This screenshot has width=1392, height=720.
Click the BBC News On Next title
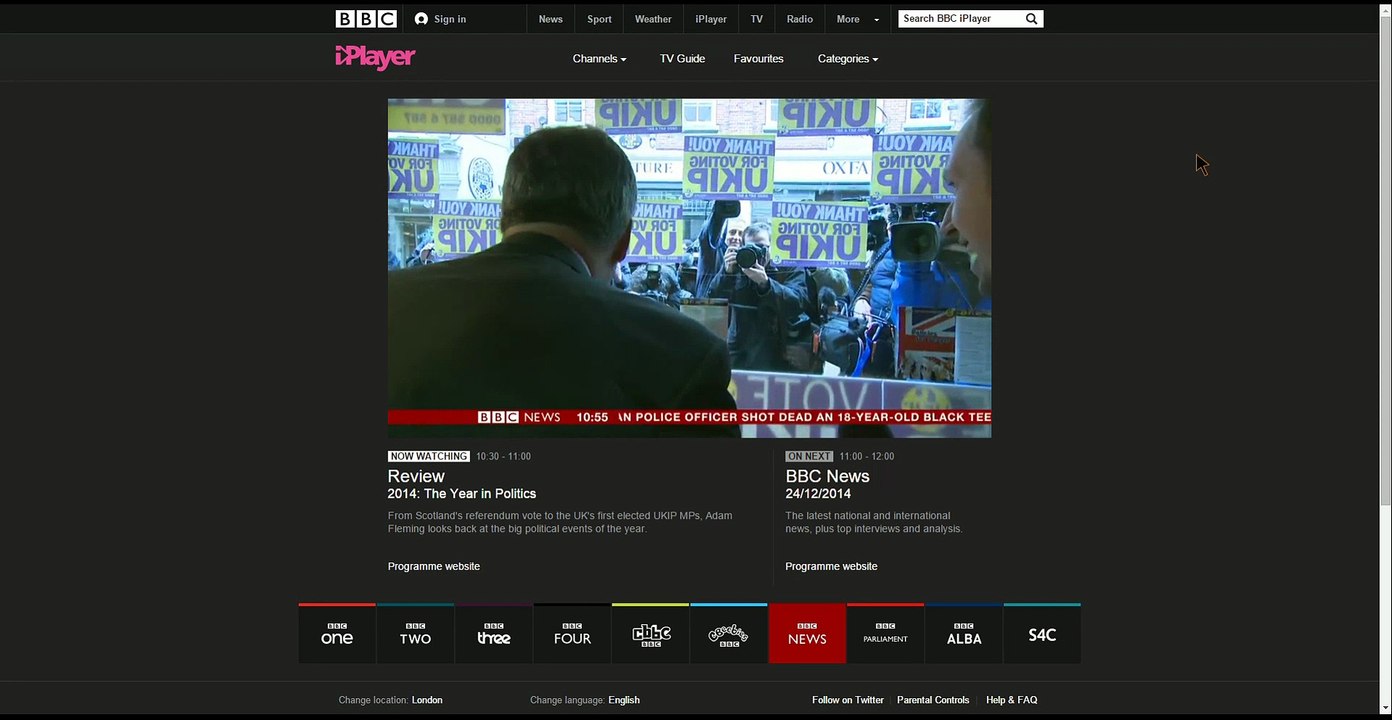click(x=827, y=476)
